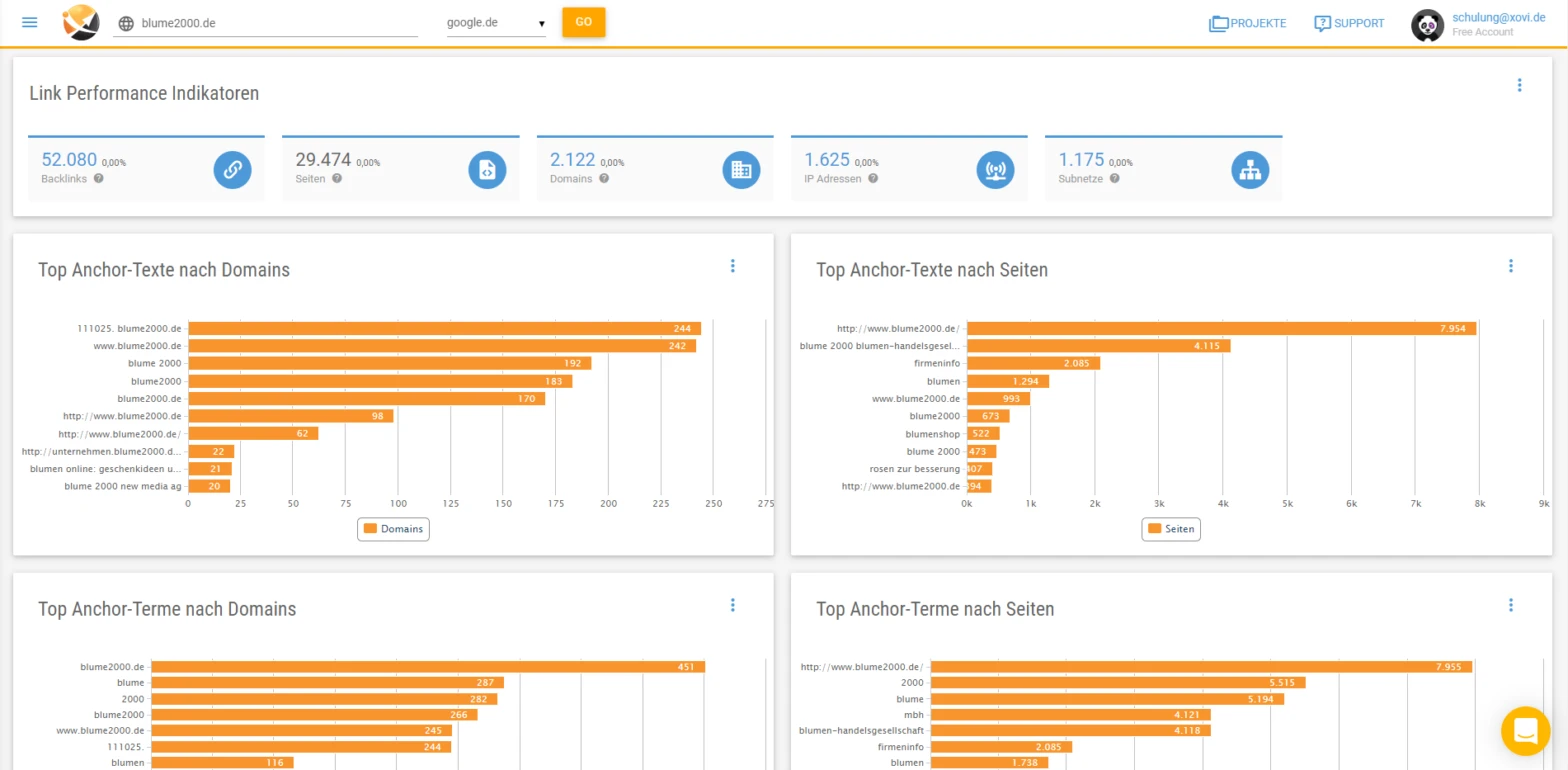The height and width of the screenshot is (770, 1568).
Task: Click the Domains building icon
Action: point(741,169)
